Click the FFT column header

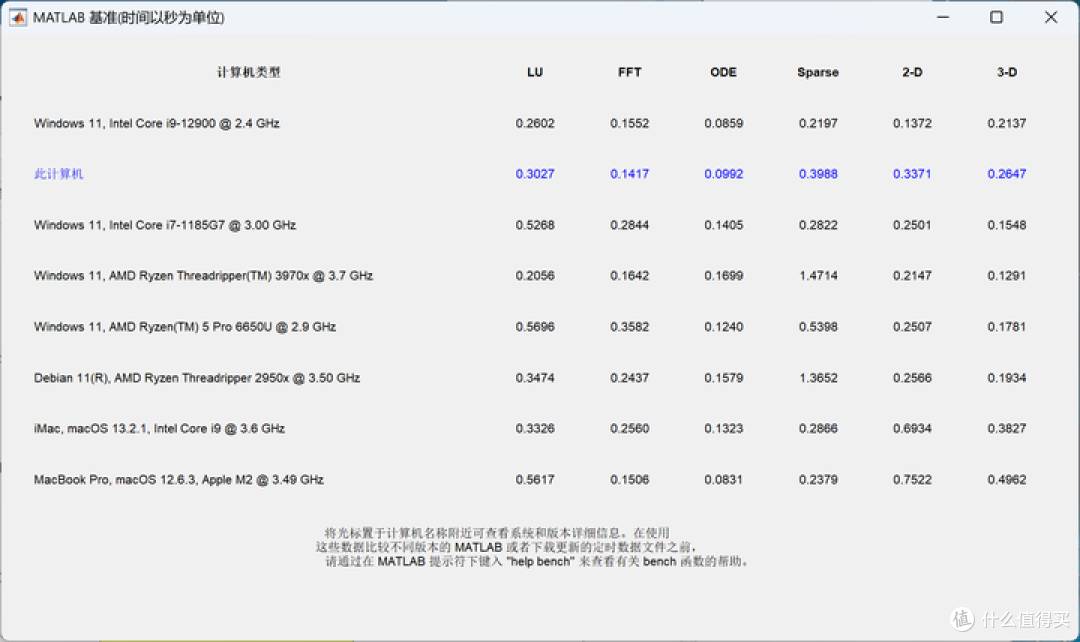[630, 72]
